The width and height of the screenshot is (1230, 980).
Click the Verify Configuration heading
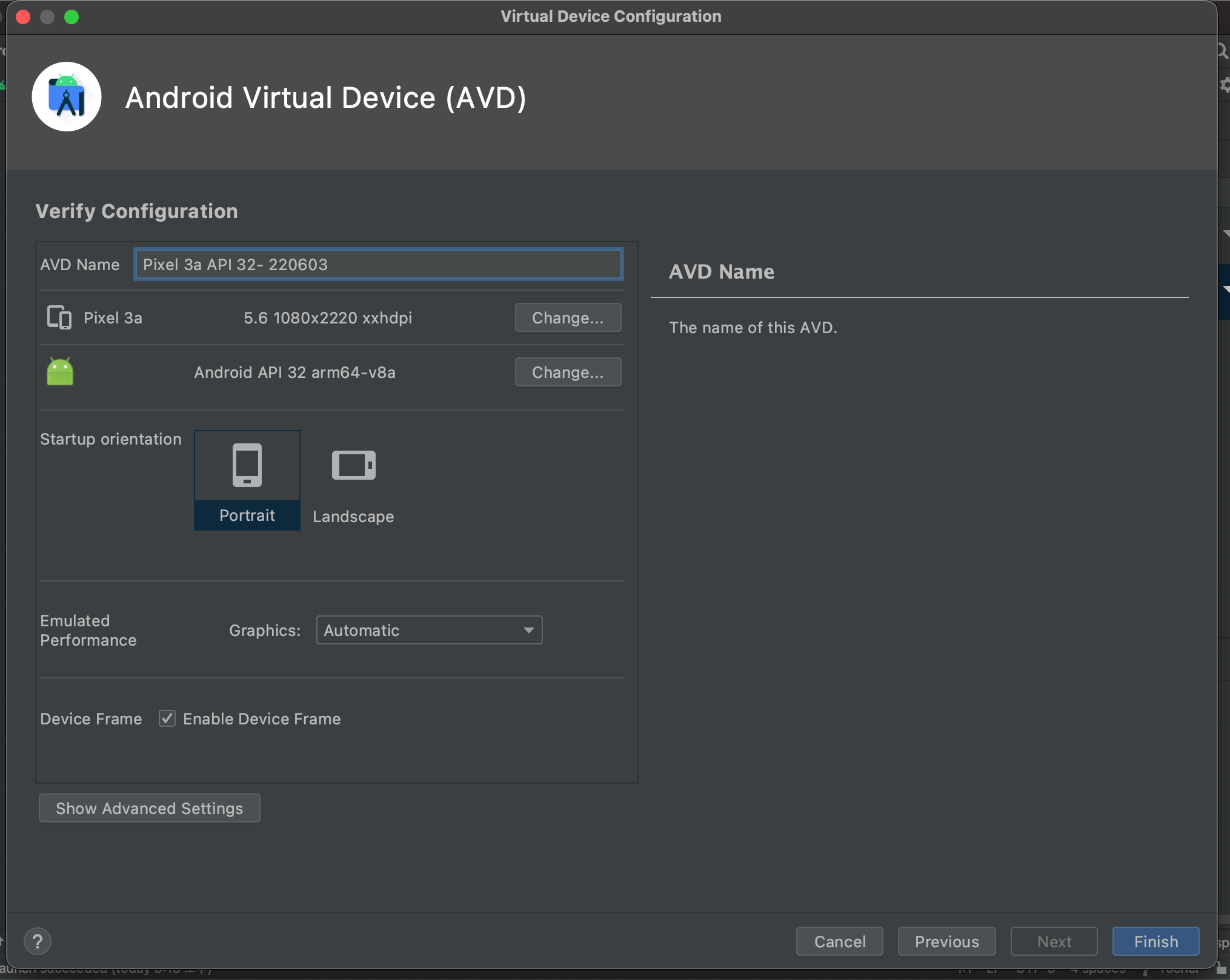137,211
